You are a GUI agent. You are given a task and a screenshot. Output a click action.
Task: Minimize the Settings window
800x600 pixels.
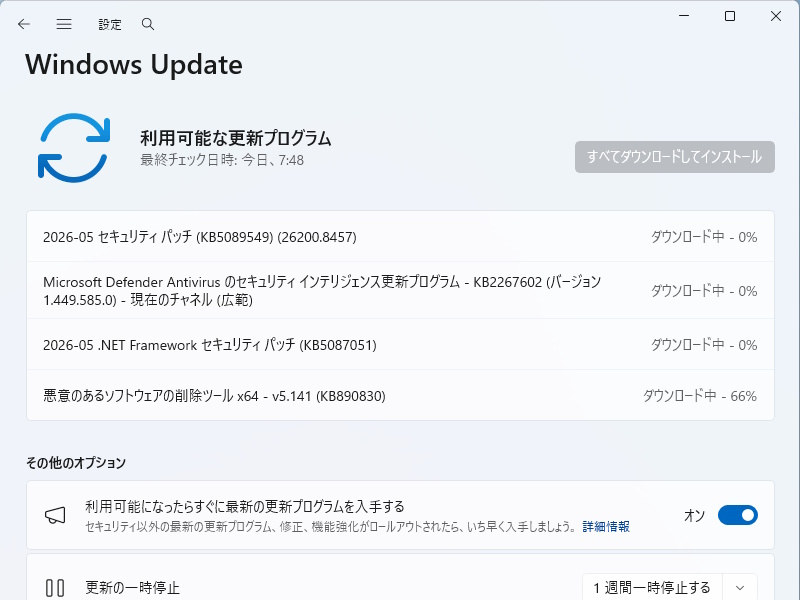[684, 16]
